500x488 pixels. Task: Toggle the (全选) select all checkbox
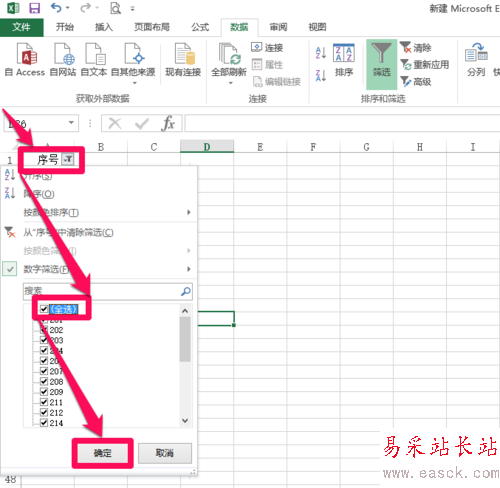click(44, 309)
